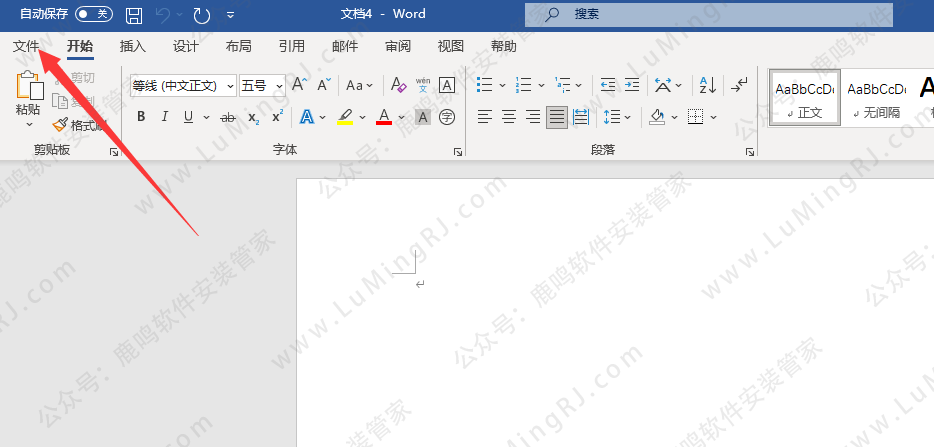Image resolution: width=934 pixels, height=447 pixels.
Task: Click the Align Left icon
Action: pyautogui.click(x=485, y=117)
